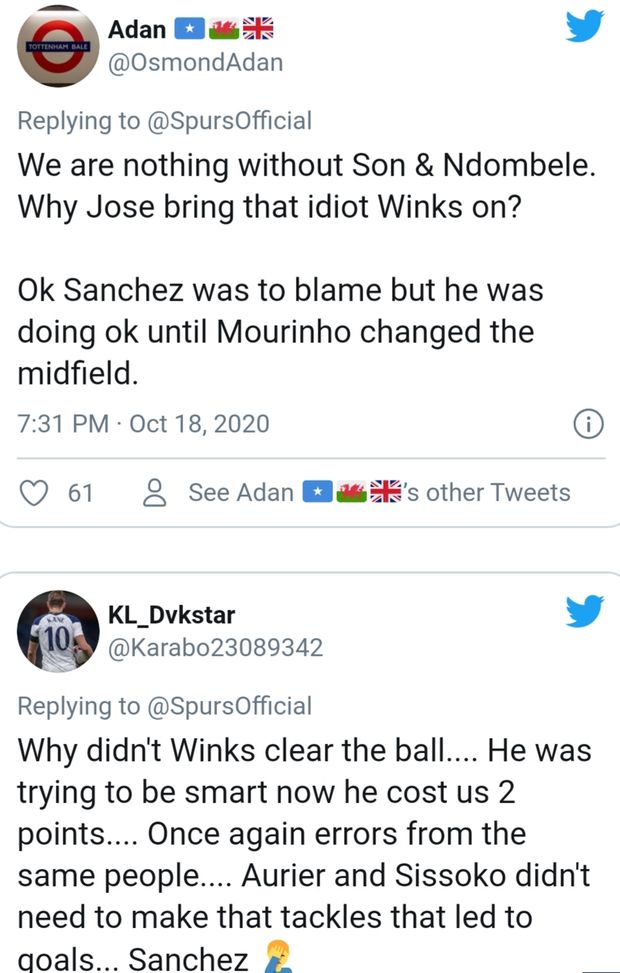Screen dimensions: 620x973
Task: Click the 7:31 PM · Oct 18, 2020 timestamp
Action: tap(144, 423)
